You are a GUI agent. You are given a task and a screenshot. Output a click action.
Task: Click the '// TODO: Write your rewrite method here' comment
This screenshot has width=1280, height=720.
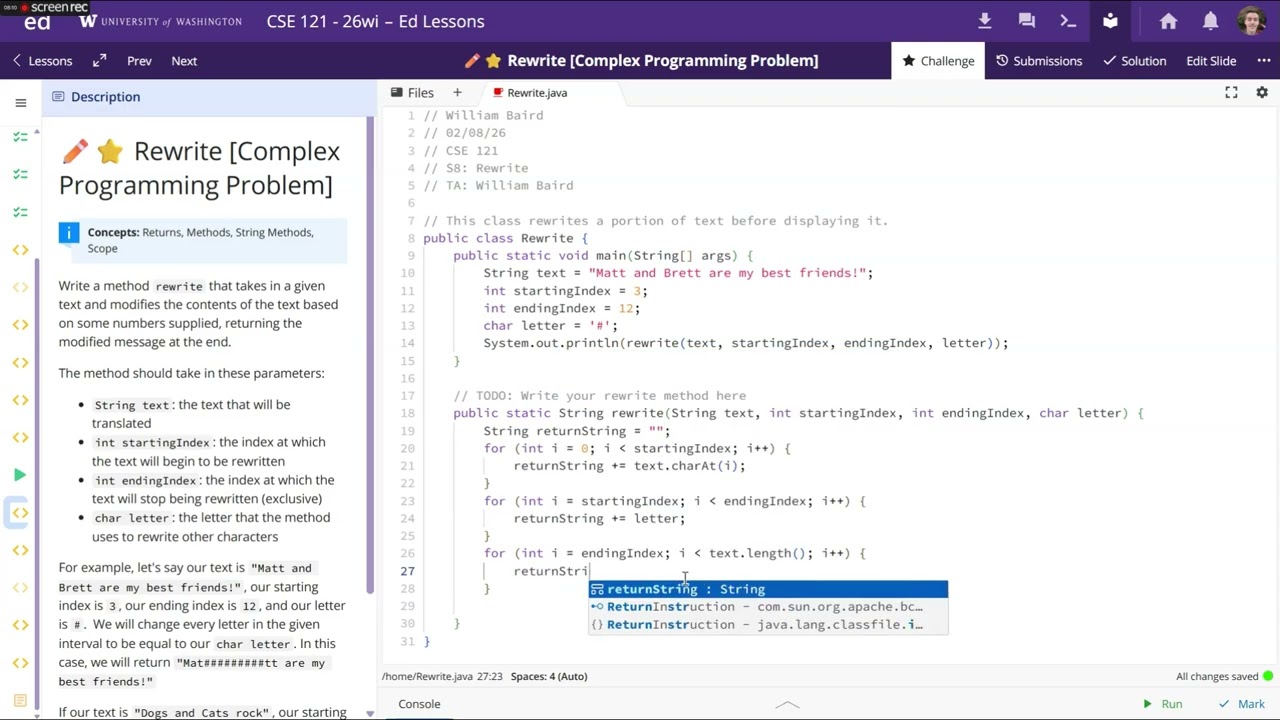[x=599, y=396]
